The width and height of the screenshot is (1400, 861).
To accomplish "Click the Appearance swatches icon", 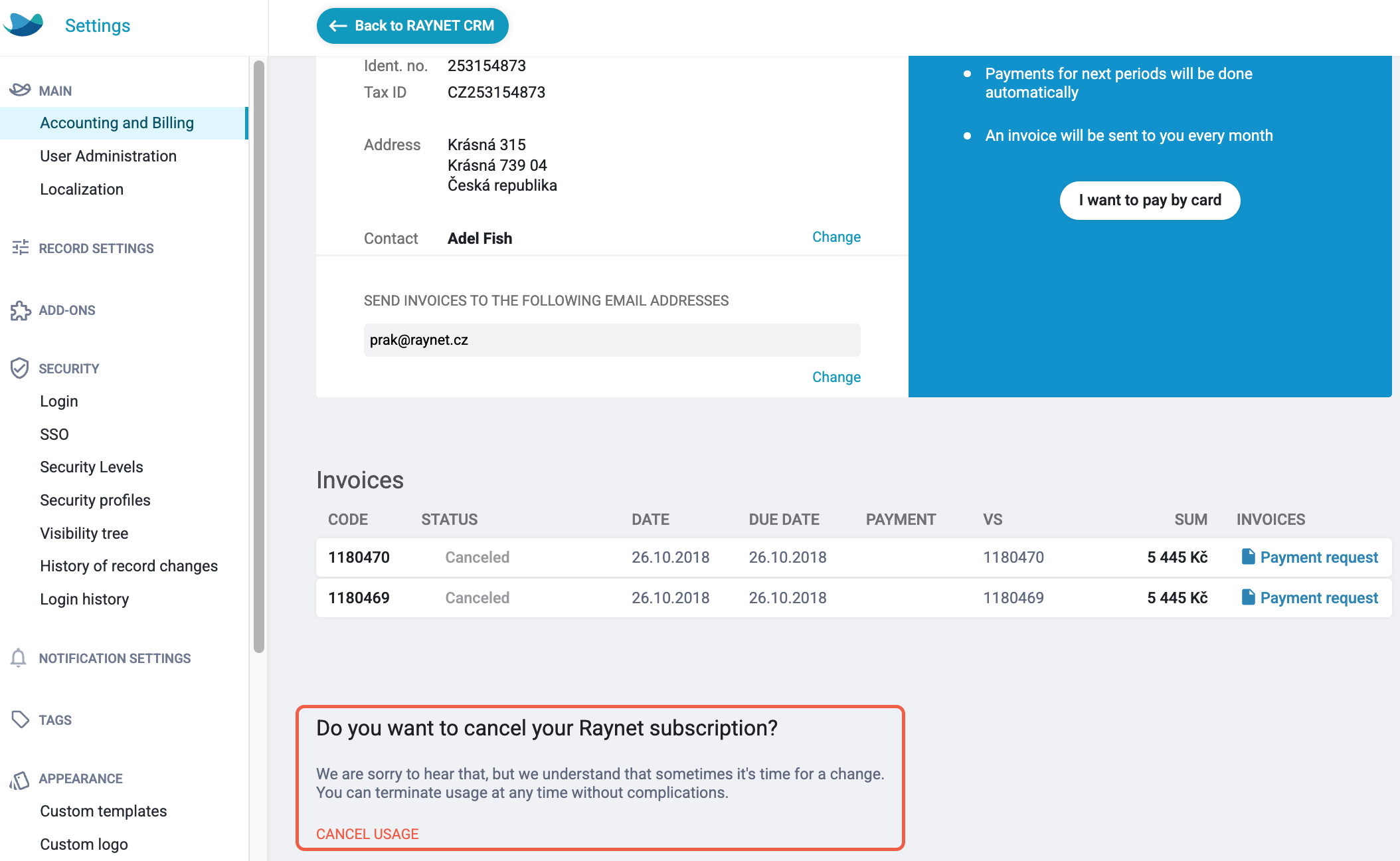I will coord(20,779).
